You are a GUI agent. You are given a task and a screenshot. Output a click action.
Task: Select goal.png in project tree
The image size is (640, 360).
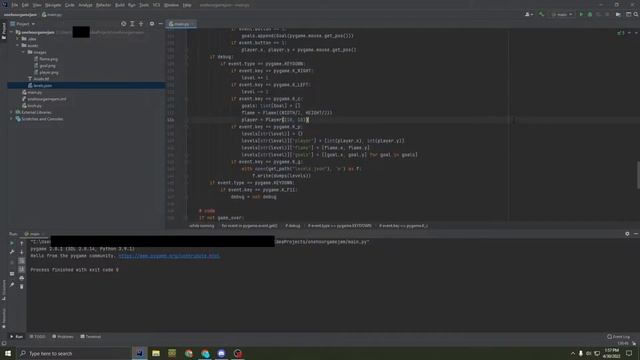tap(45, 66)
